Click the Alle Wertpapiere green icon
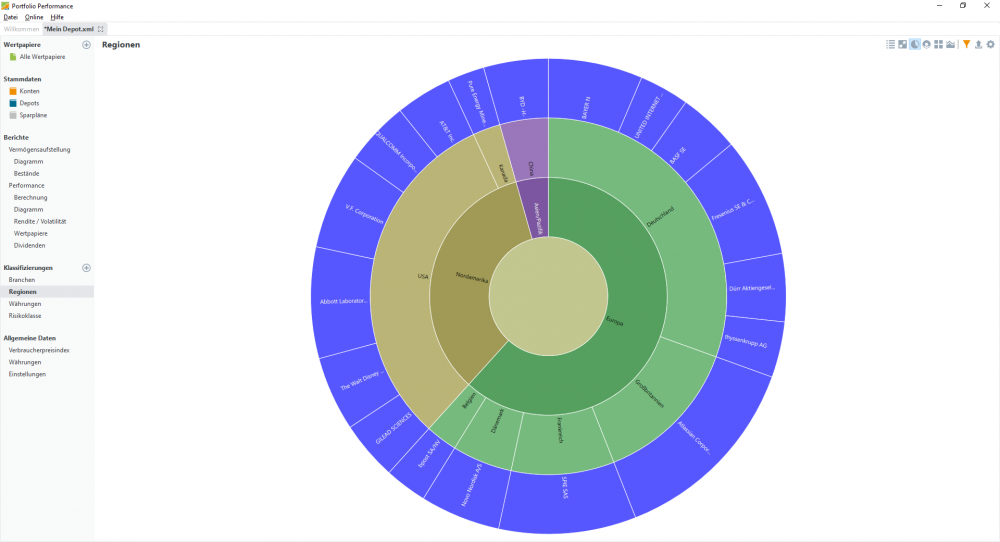 tap(13, 57)
